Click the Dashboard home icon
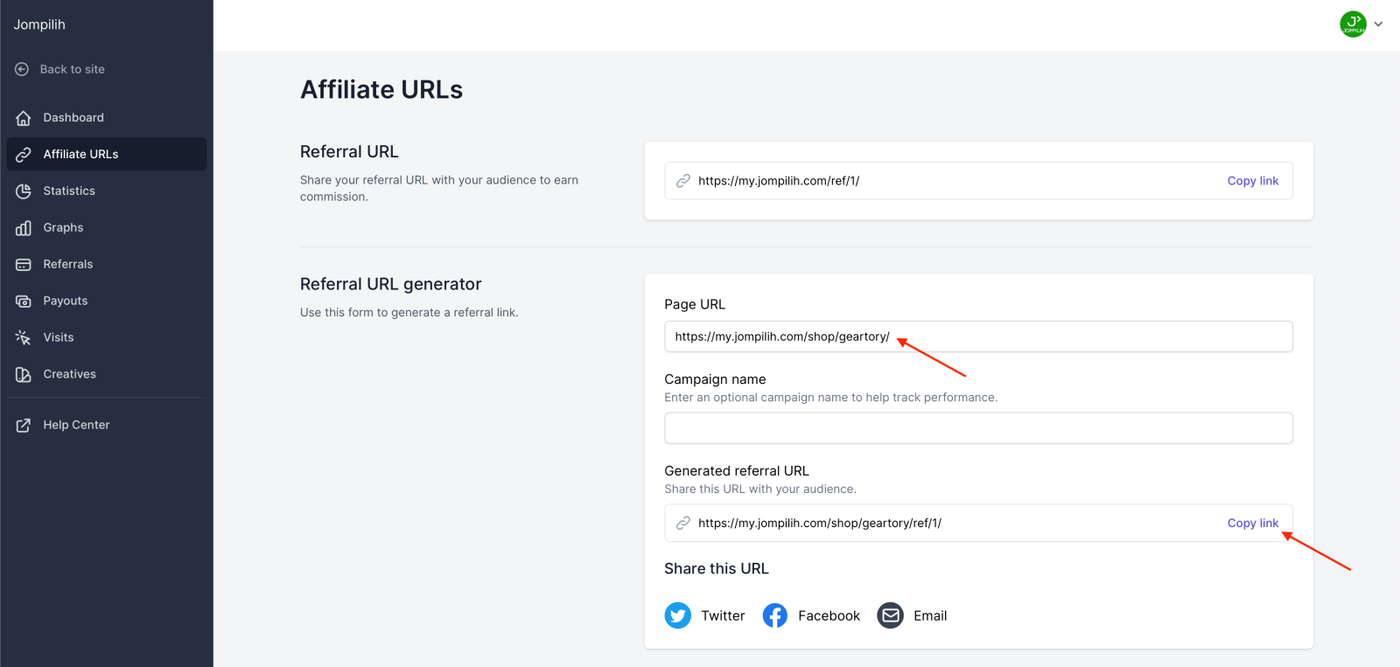Screen dimensions: 1400x667 coord(23,118)
